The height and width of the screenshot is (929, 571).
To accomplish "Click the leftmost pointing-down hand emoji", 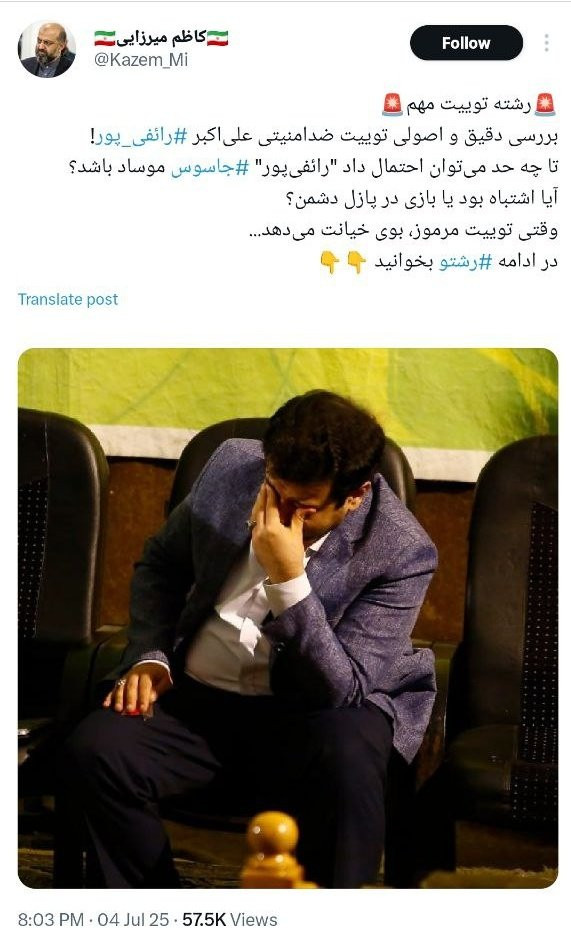I will click(330, 262).
